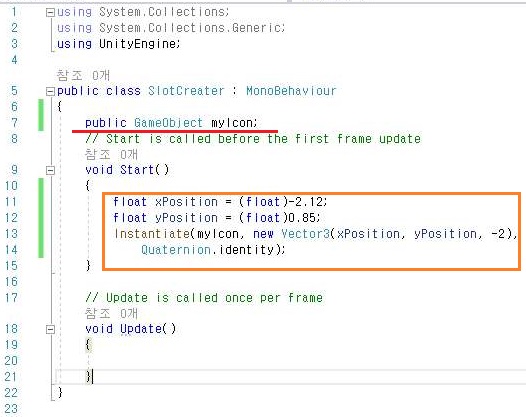This screenshot has width=526, height=417.
Task: Click the Update method name
Action: 141,329
